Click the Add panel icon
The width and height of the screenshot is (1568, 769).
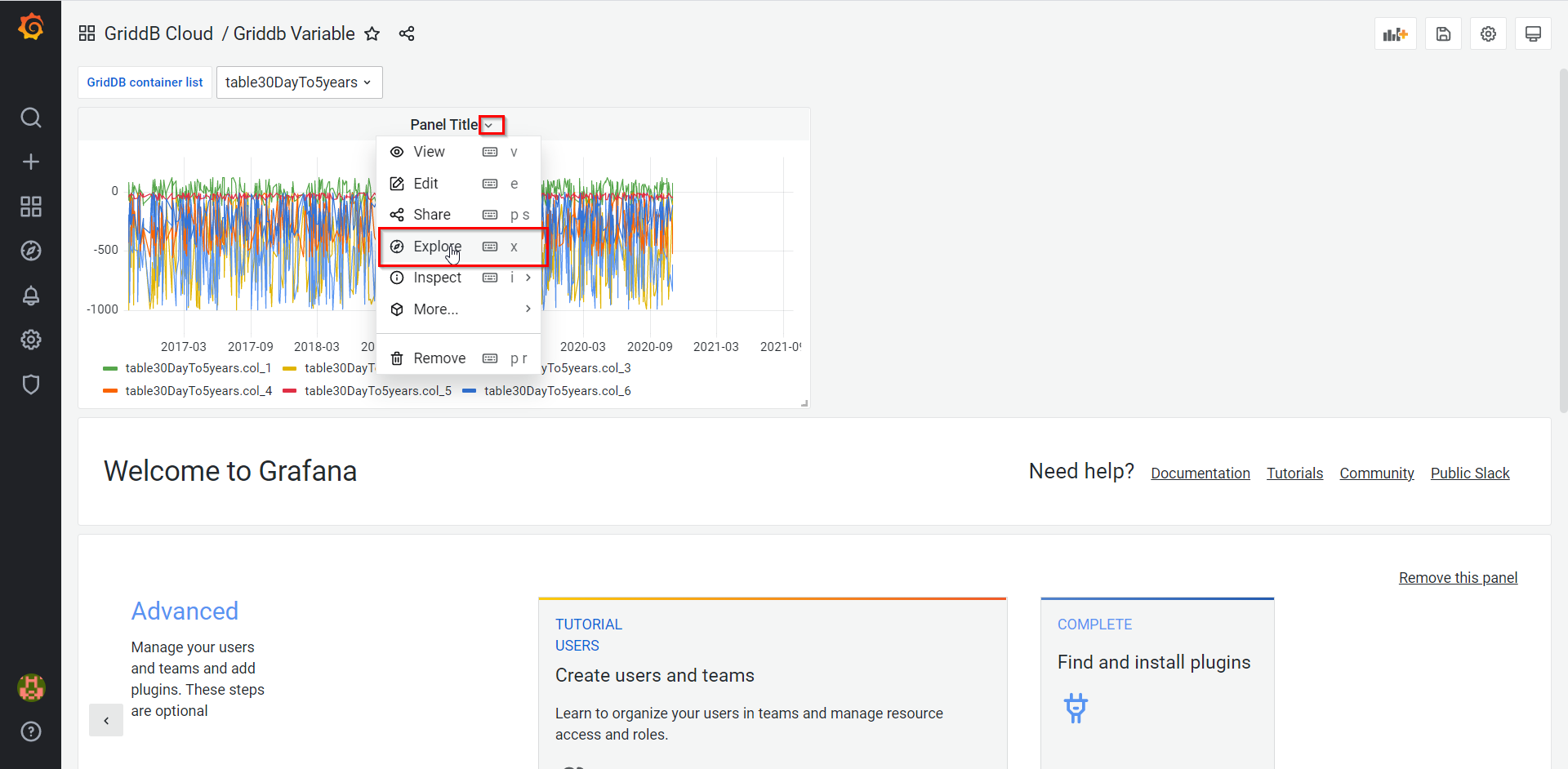pos(1395,34)
